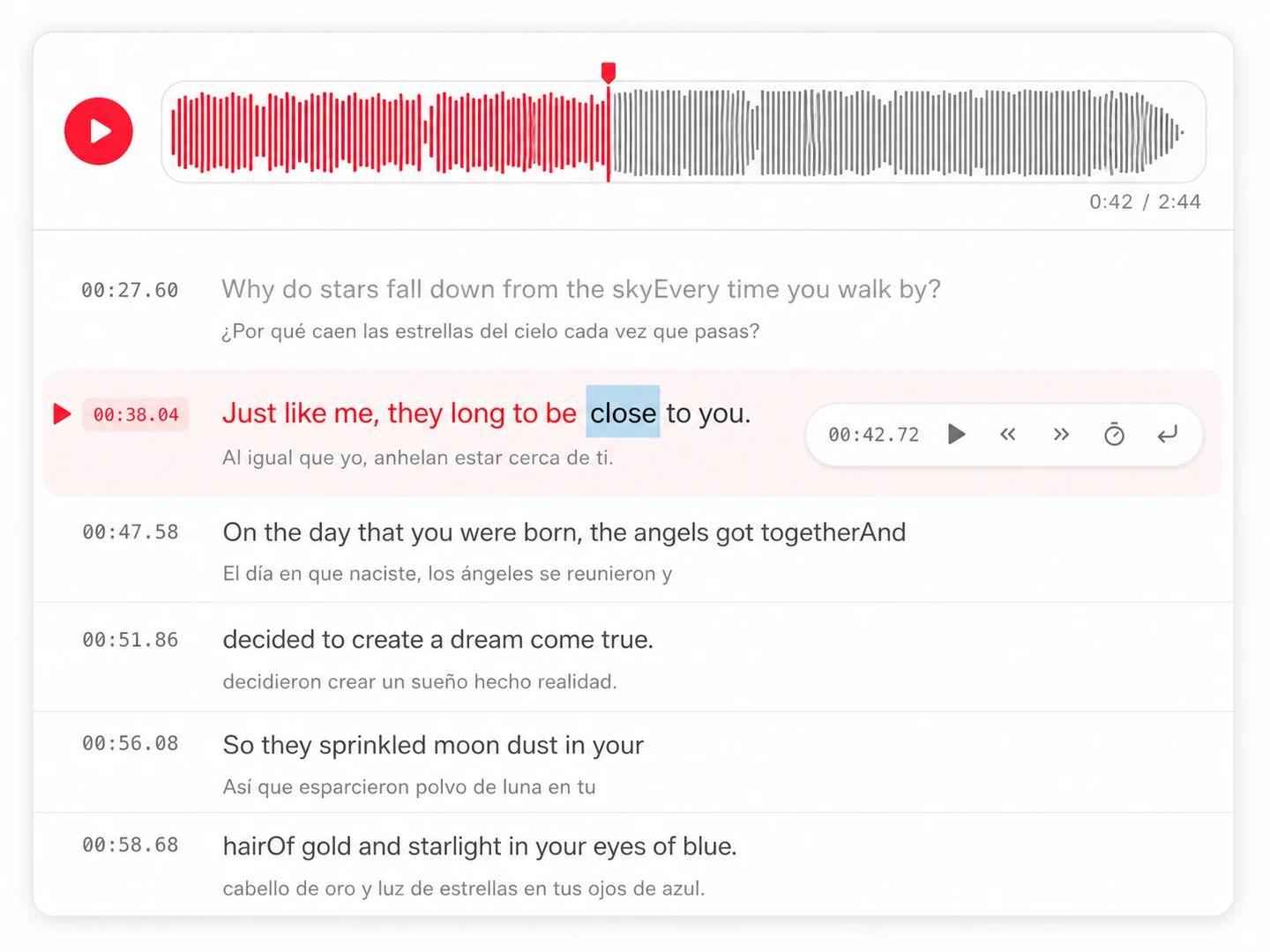Click the return arrow icon
The width and height of the screenshot is (1270, 952).
click(1167, 434)
